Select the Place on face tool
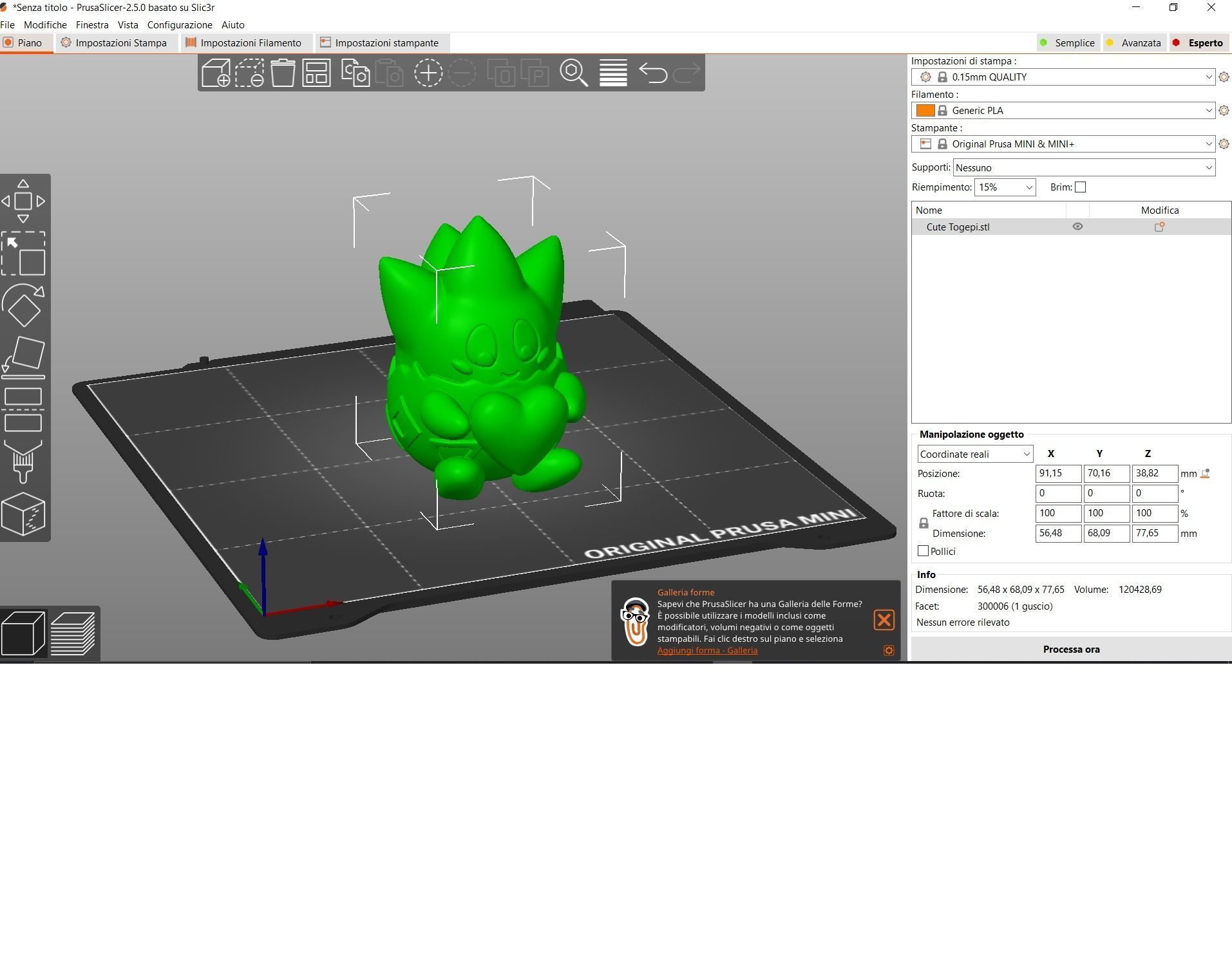The height and width of the screenshot is (963, 1232). coord(23,357)
